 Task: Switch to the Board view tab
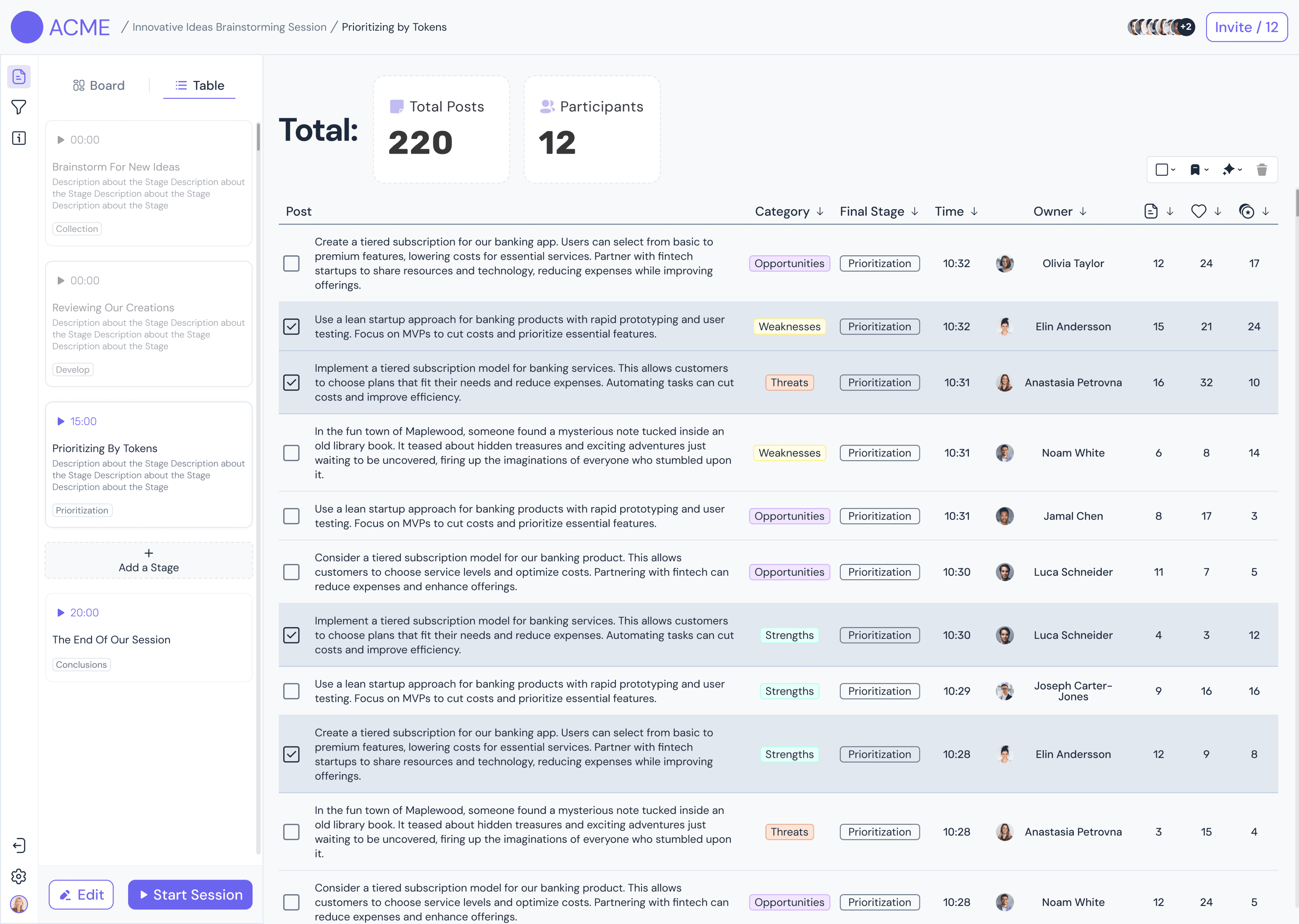99,85
